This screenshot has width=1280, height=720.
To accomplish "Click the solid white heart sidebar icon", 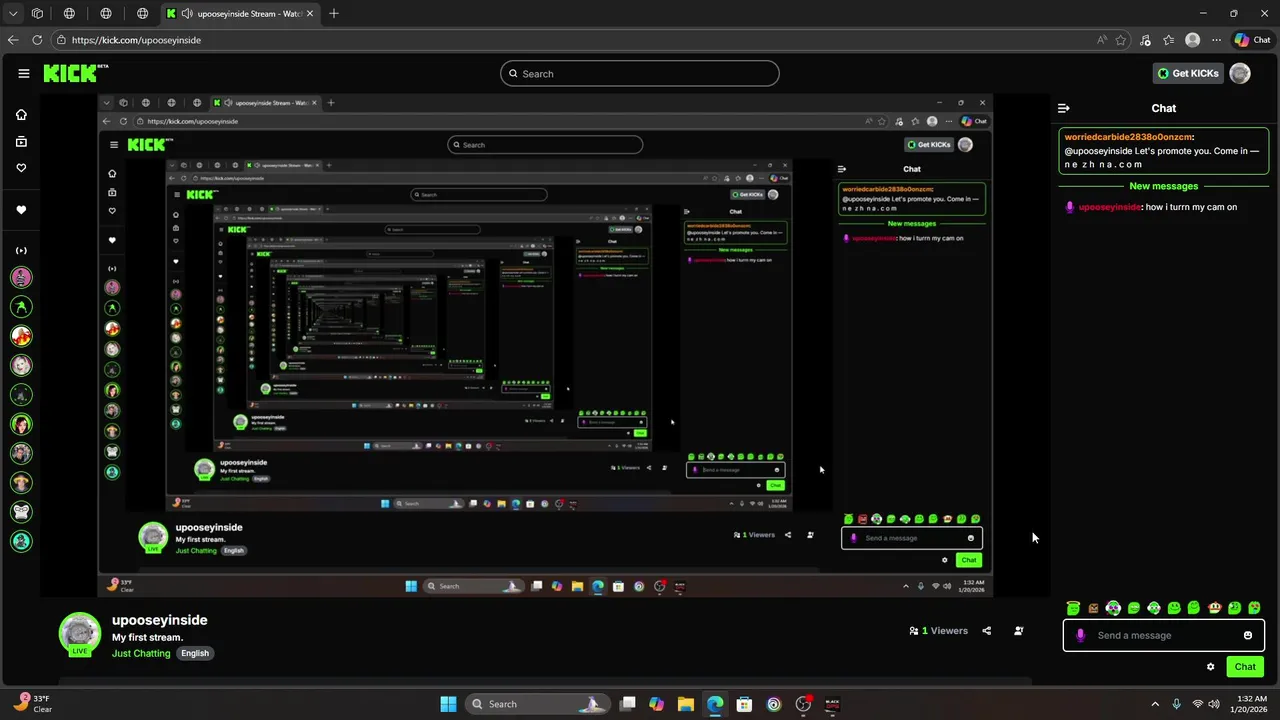I will pyautogui.click(x=21, y=210).
